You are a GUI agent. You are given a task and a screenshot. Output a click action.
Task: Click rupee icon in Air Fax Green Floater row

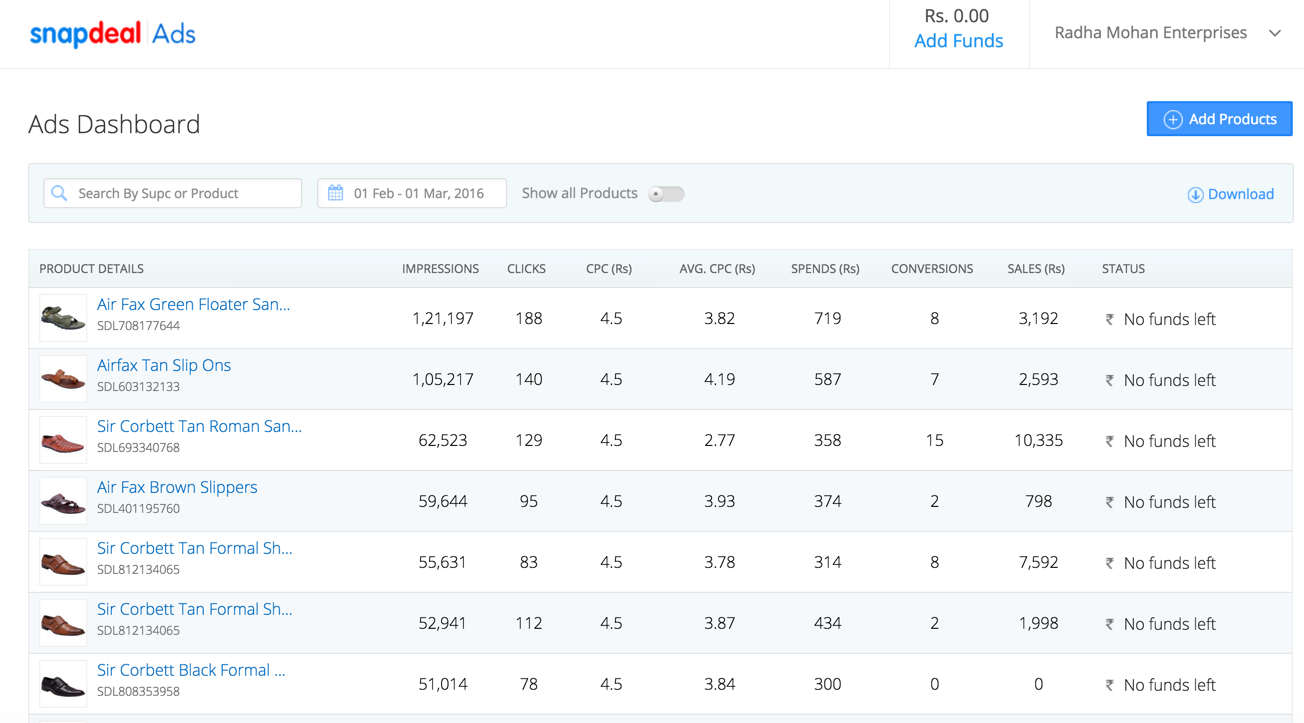[1109, 320]
